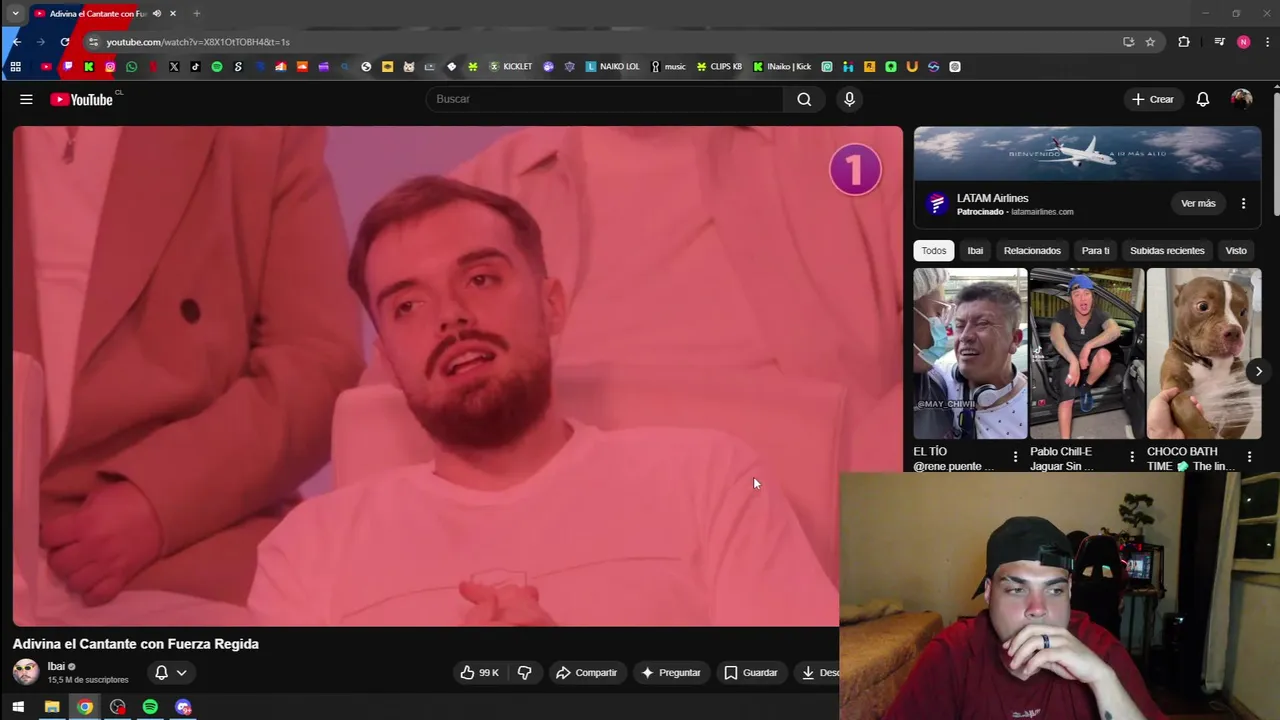Select the Para ti filter chip
This screenshot has height=720, width=1280.
click(x=1095, y=251)
